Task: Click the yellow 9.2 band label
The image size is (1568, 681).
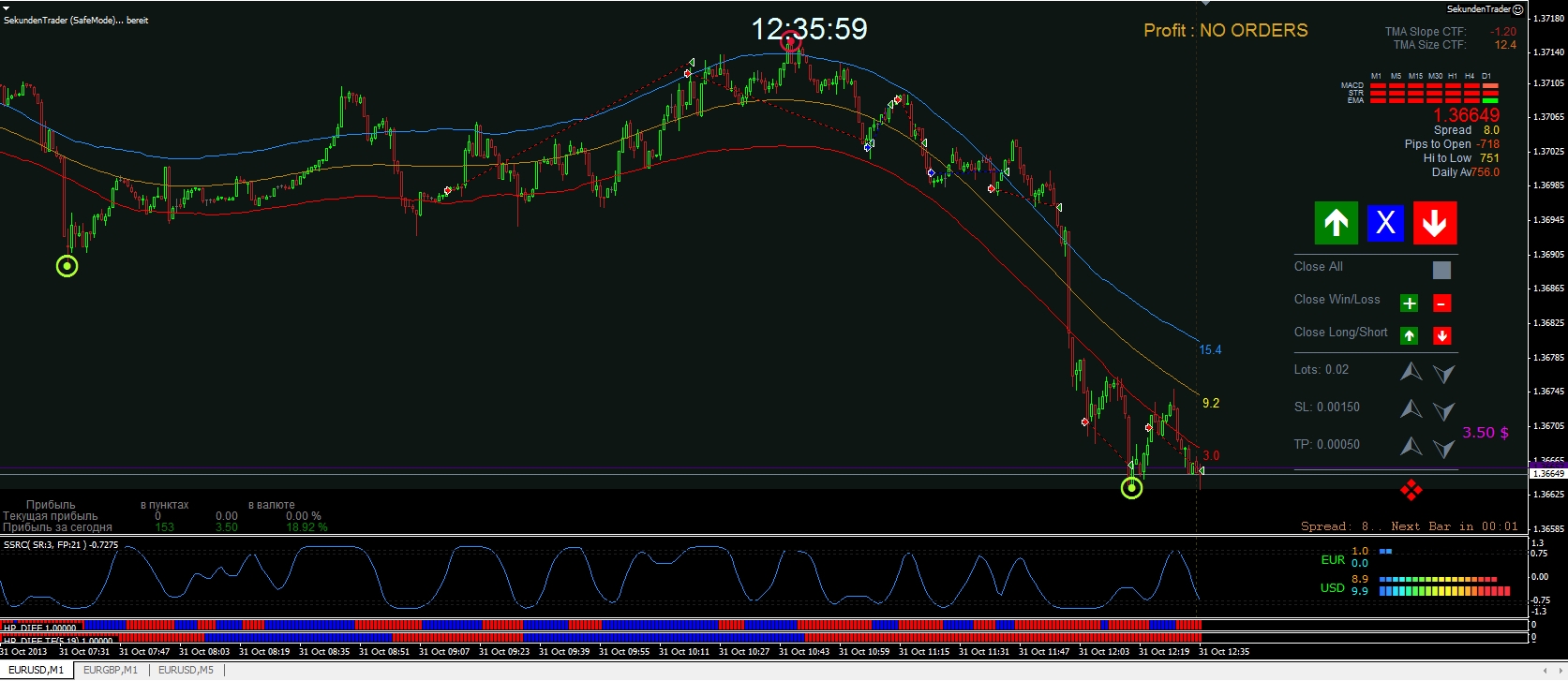Action: tap(1211, 404)
